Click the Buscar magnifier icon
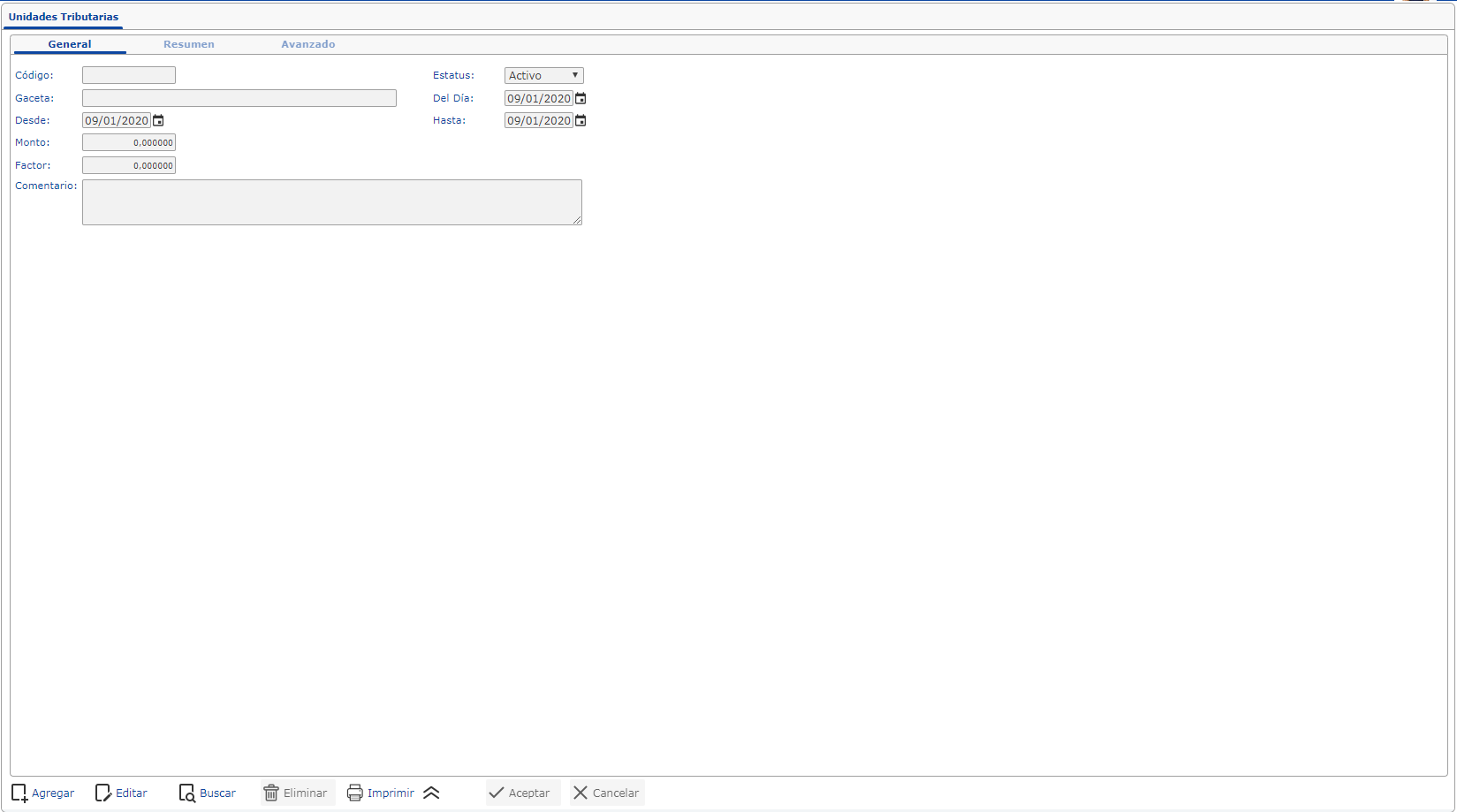The width and height of the screenshot is (1457, 812). [x=187, y=793]
